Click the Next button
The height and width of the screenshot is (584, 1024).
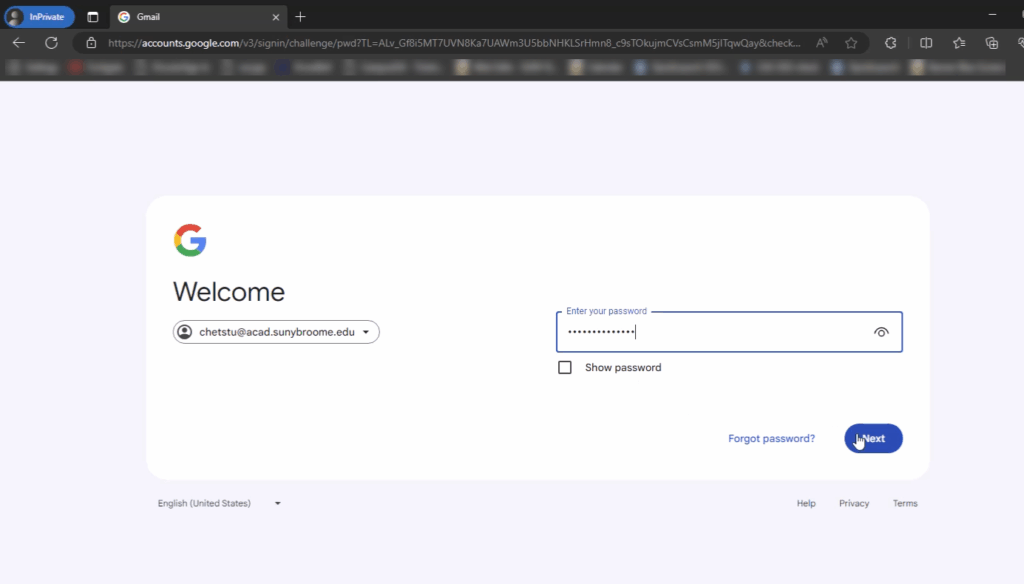click(x=873, y=438)
